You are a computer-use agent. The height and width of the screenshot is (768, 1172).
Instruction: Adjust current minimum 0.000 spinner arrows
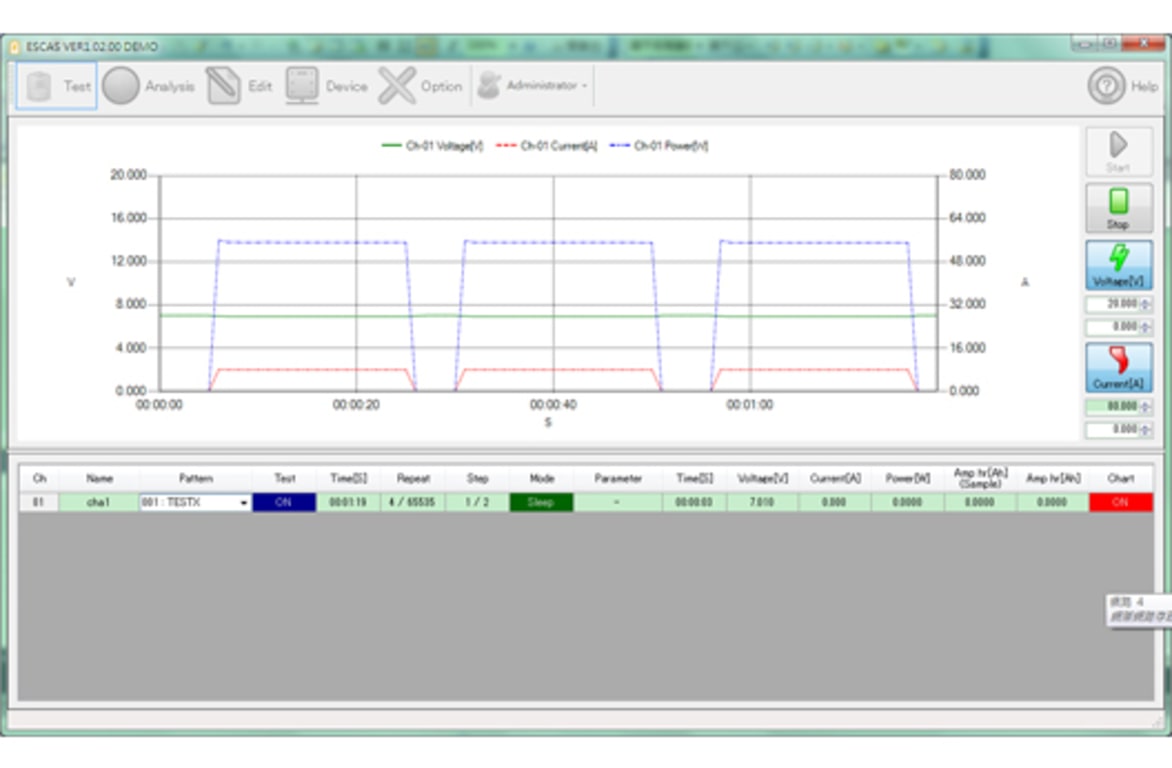click(1145, 429)
